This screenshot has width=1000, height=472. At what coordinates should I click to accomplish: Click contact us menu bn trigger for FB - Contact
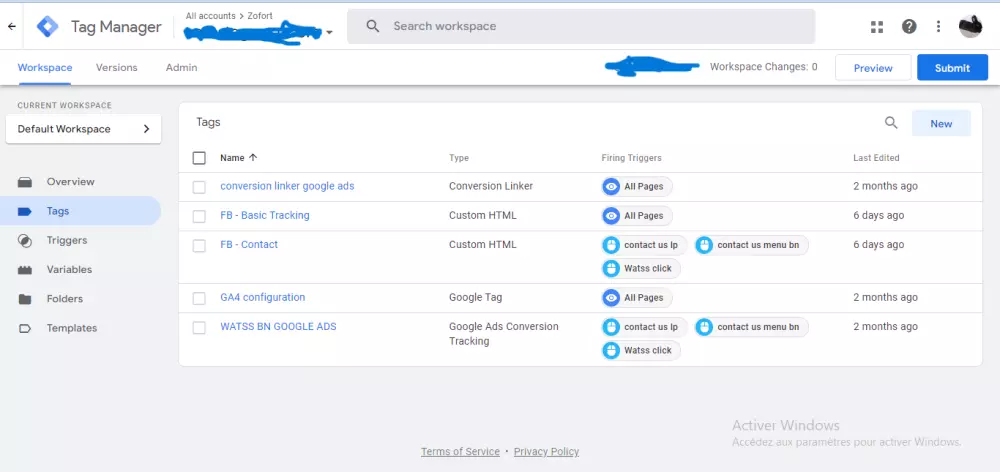[x=751, y=245]
